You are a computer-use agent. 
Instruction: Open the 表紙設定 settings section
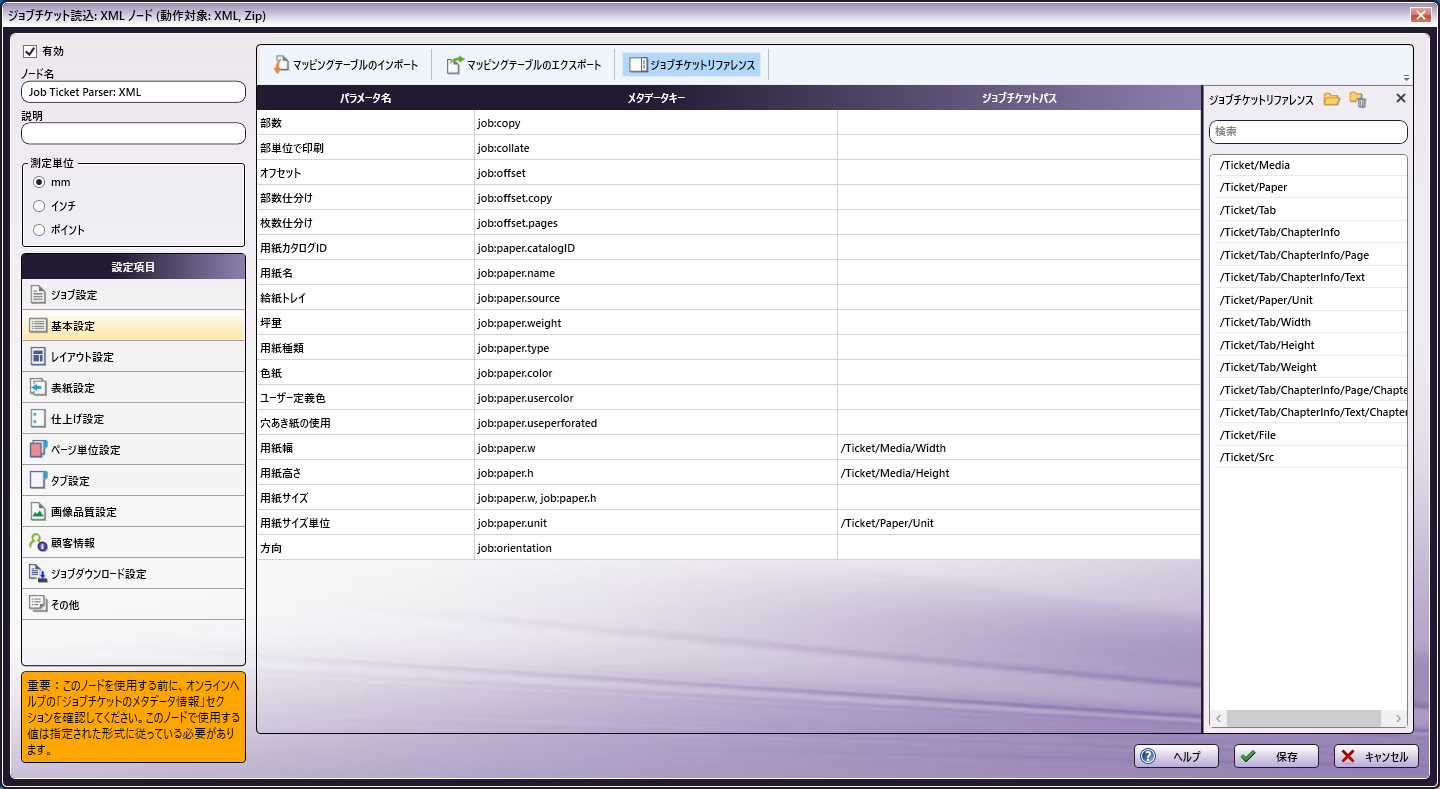coord(133,388)
